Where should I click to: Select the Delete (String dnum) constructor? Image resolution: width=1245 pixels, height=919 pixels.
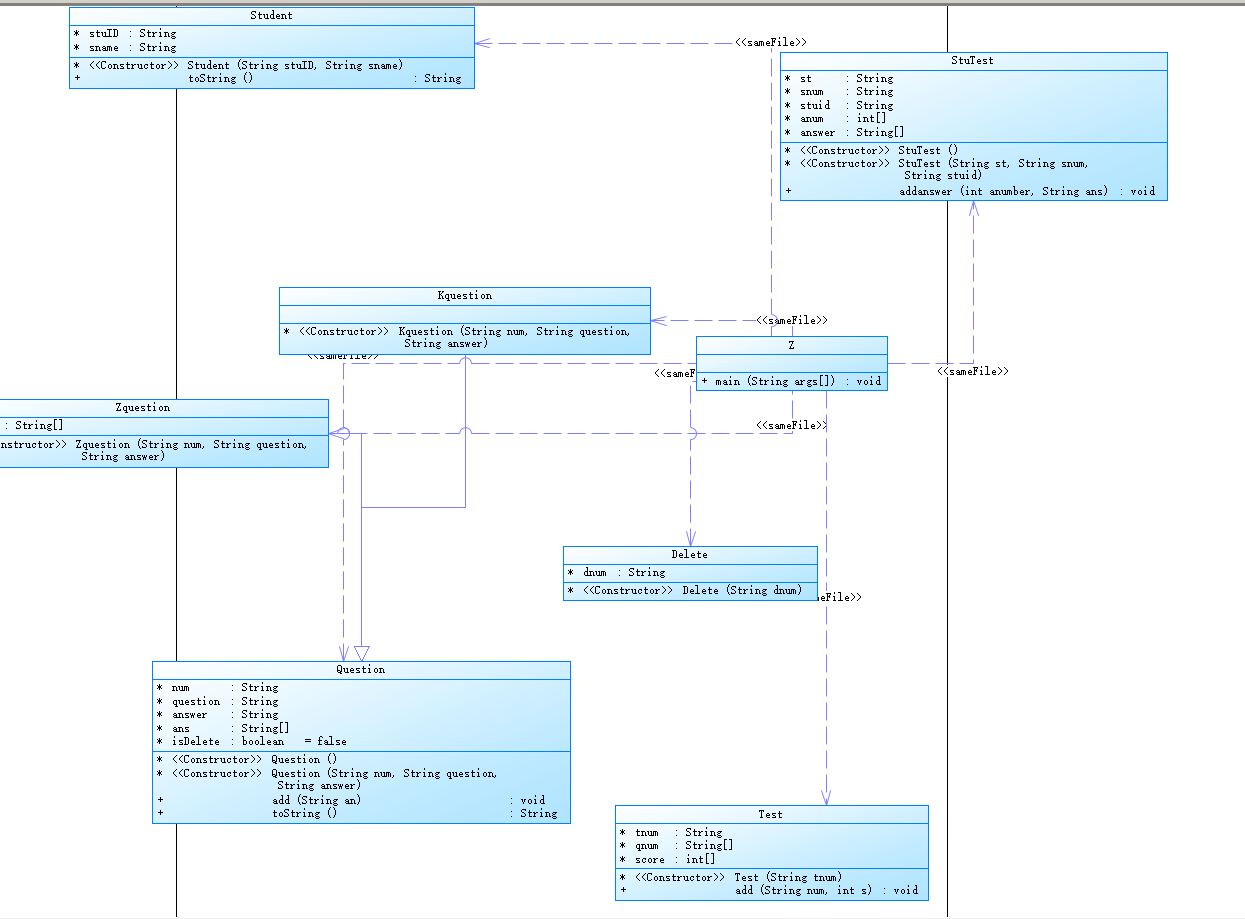[x=685, y=590]
